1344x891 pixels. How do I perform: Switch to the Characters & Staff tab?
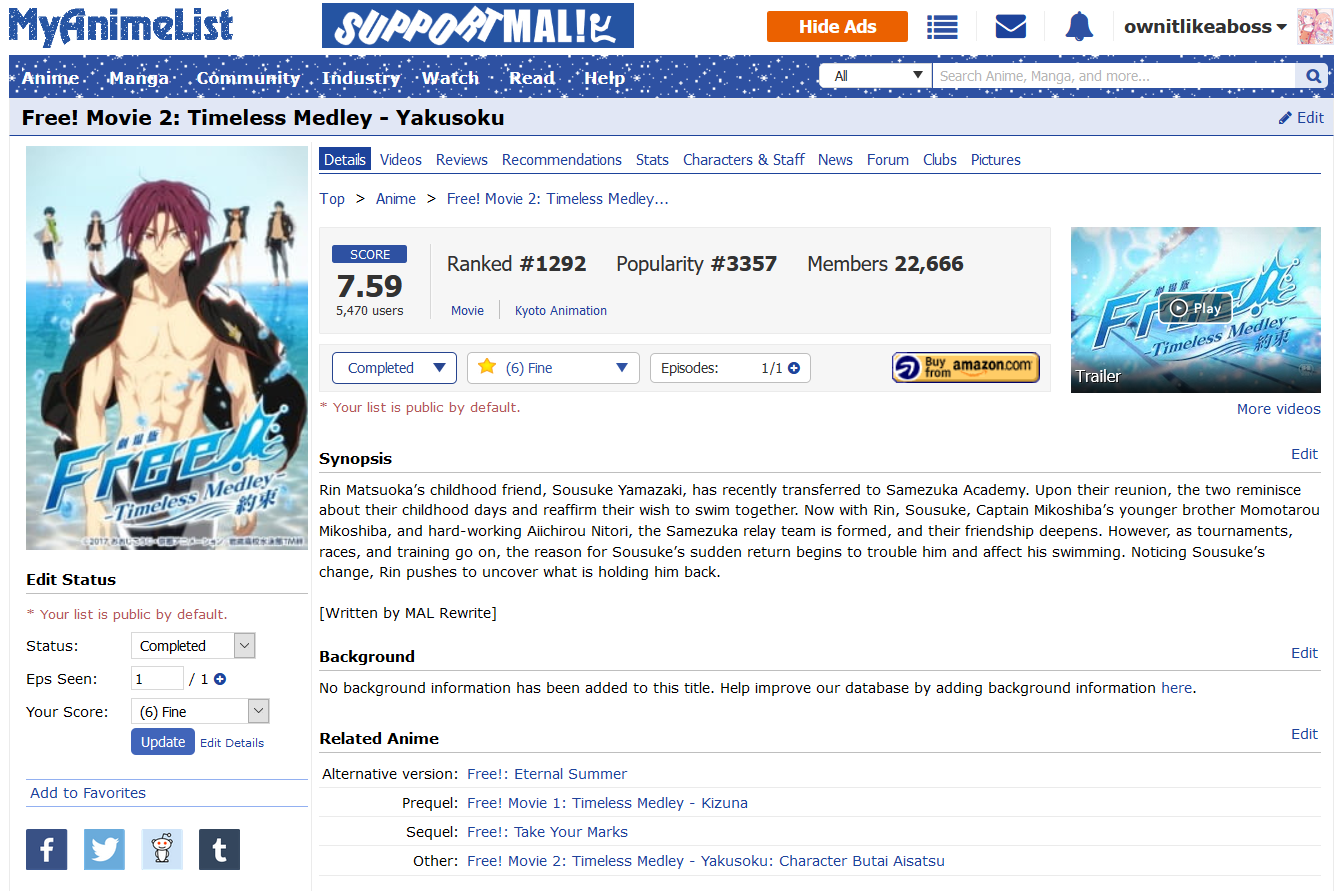743,160
